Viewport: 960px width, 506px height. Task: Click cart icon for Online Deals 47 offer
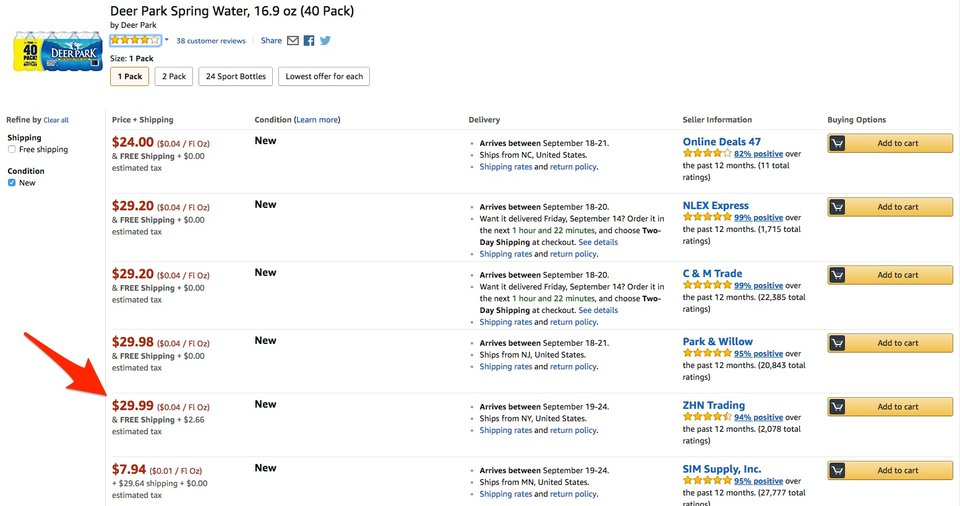pyautogui.click(x=837, y=143)
